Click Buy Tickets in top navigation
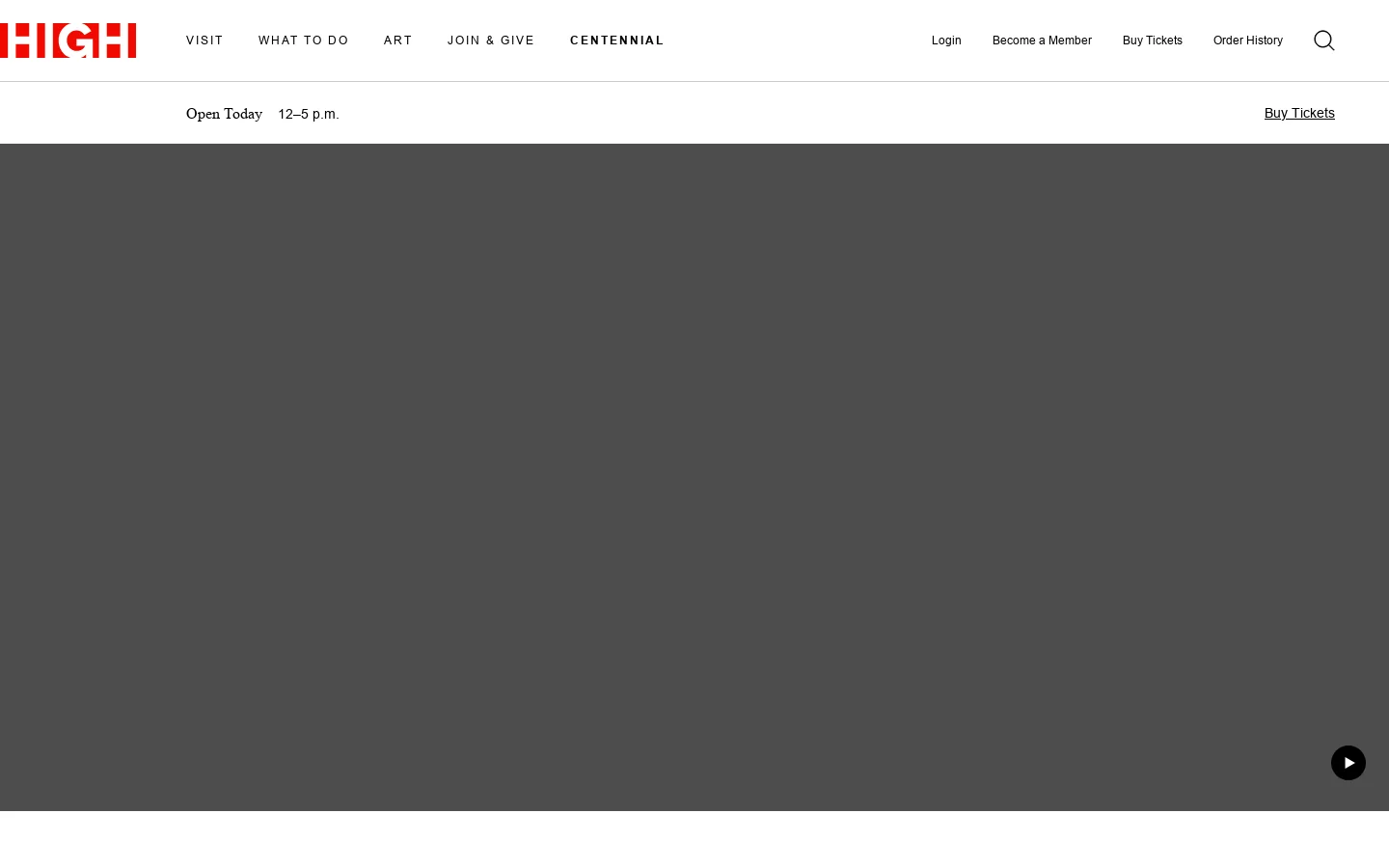Image resolution: width=1389 pixels, height=868 pixels. pyautogui.click(x=1153, y=41)
